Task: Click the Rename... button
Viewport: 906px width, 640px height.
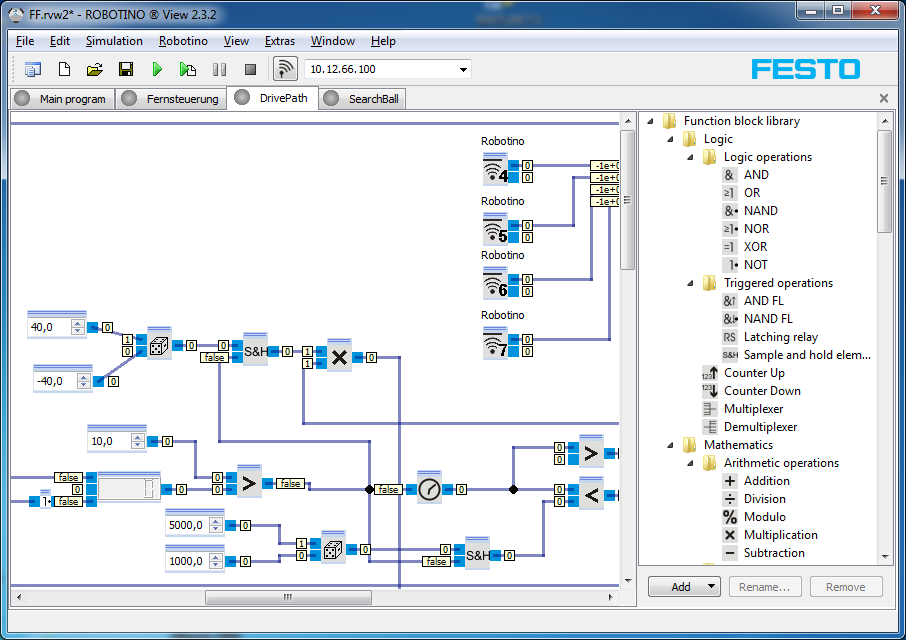Action: coord(764,587)
